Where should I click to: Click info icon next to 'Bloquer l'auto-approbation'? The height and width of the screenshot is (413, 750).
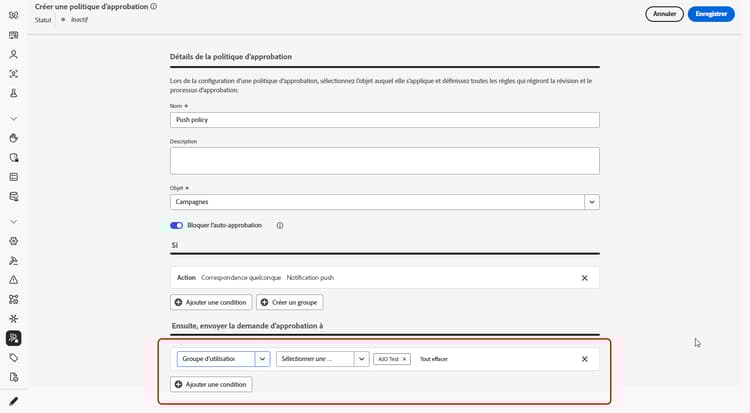[x=280, y=225]
